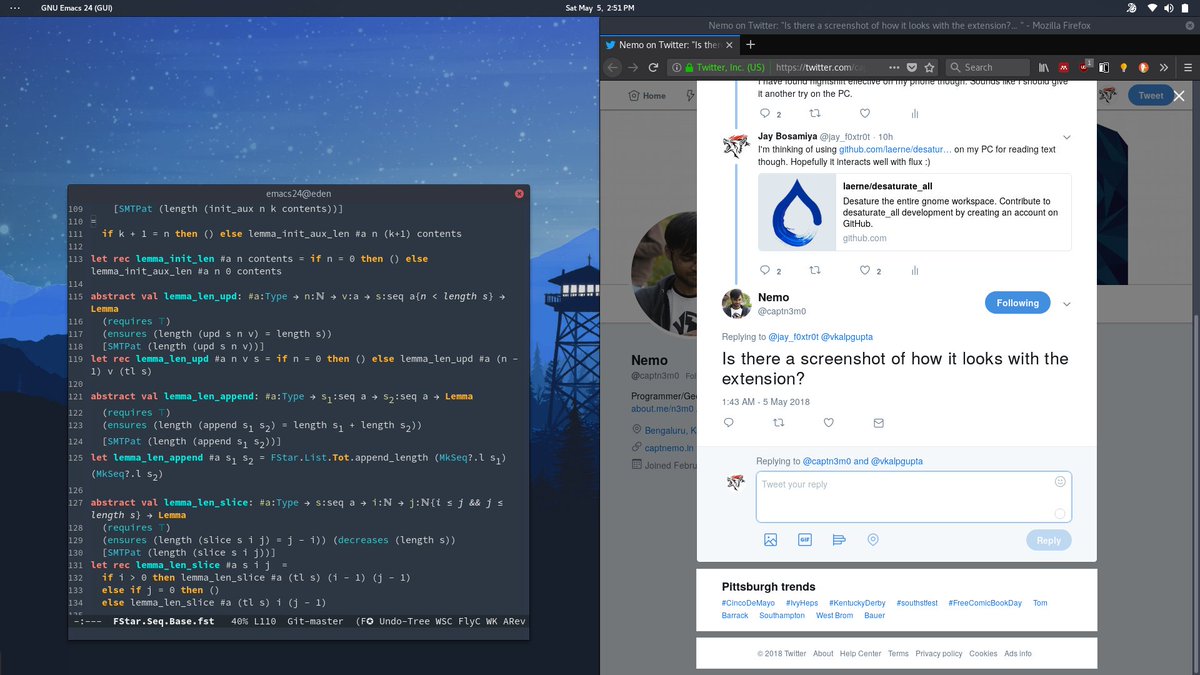
Task: Open GNU Emacs 24 app menu in top bar
Action: (x=78, y=8)
